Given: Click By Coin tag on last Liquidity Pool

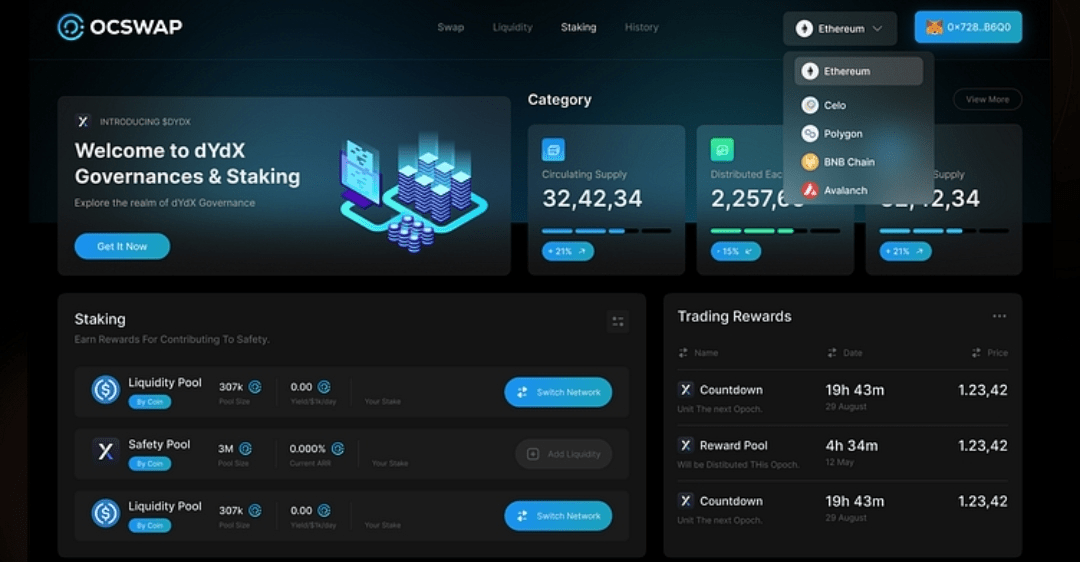Looking at the screenshot, I should (149, 525).
